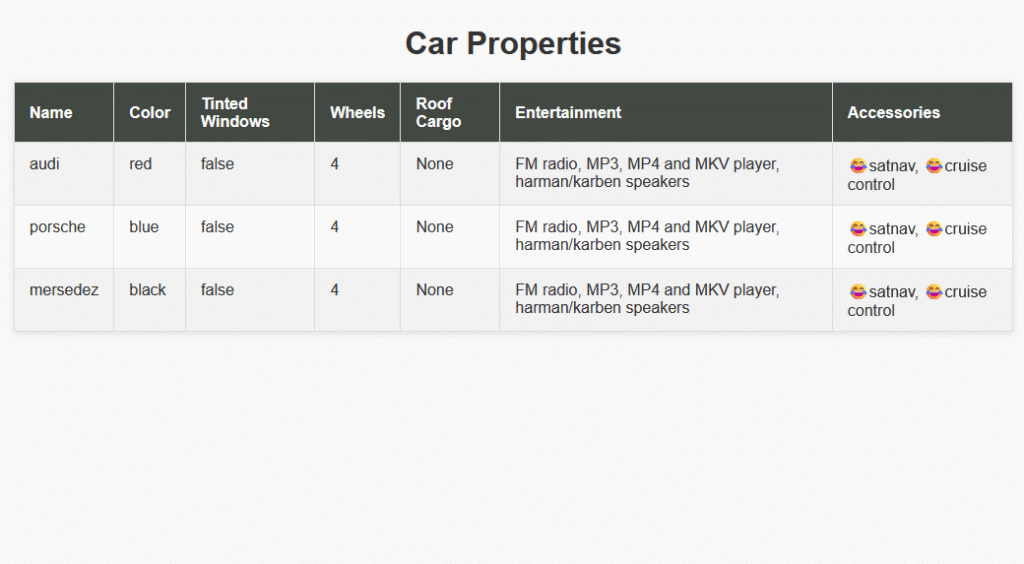Image resolution: width=1024 pixels, height=564 pixels.
Task: Click the satnav emoji in the mersedez row
Action: 858,292
